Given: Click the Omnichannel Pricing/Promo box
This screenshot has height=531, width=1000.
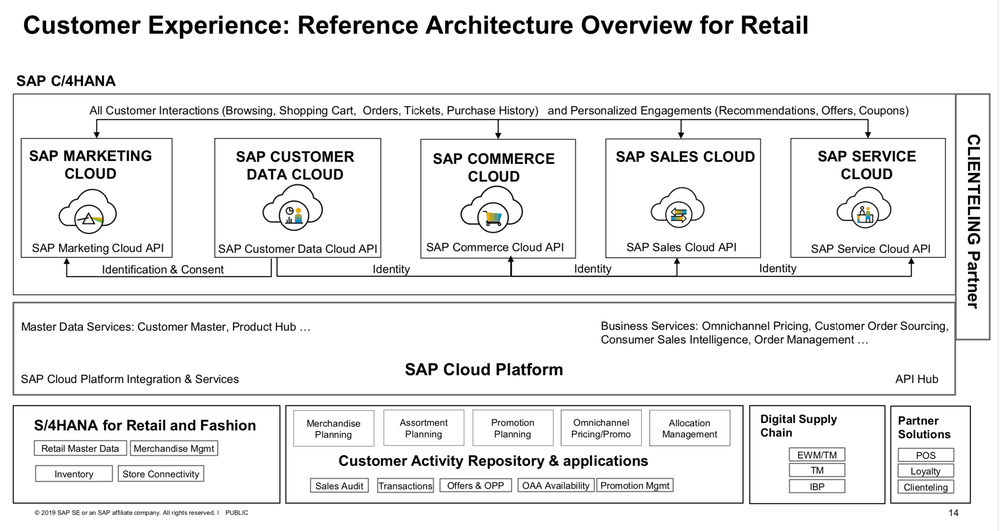Looking at the screenshot, I should (601, 428).
